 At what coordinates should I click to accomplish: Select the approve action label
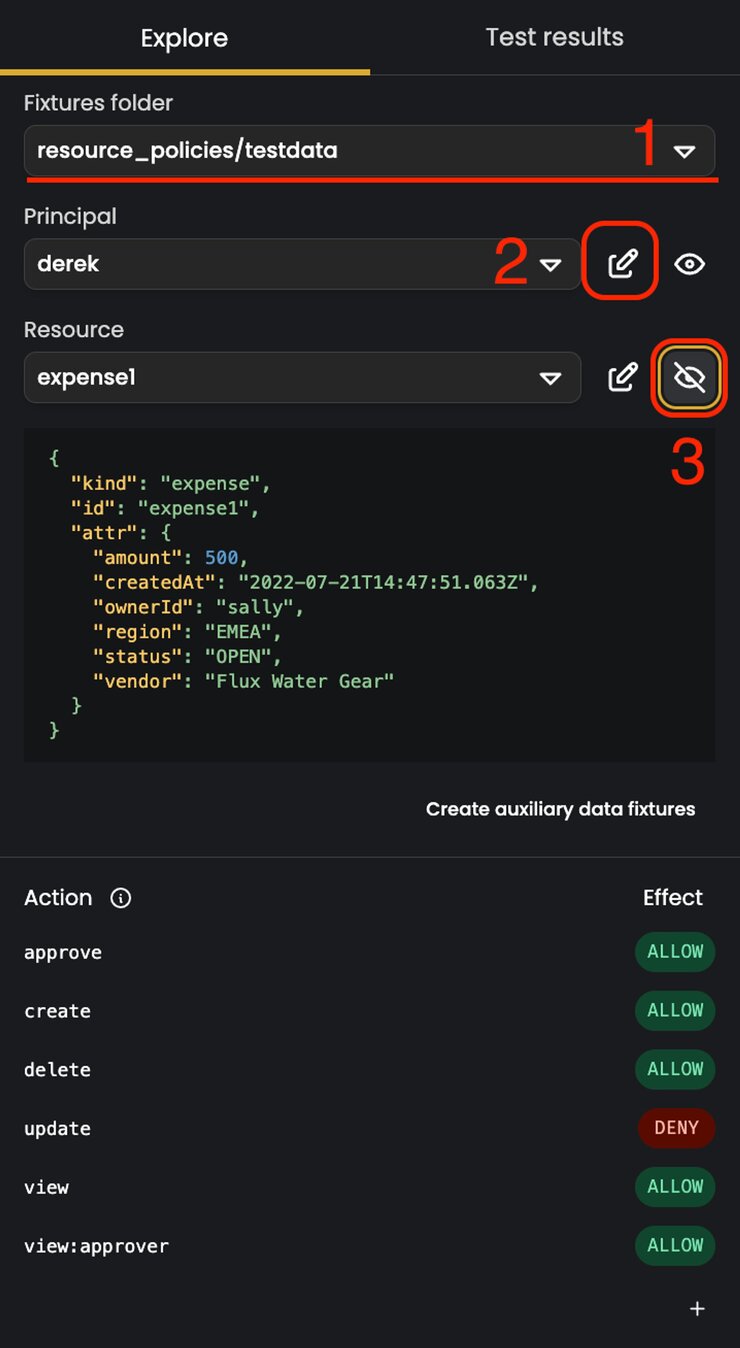tap(63, 953)
